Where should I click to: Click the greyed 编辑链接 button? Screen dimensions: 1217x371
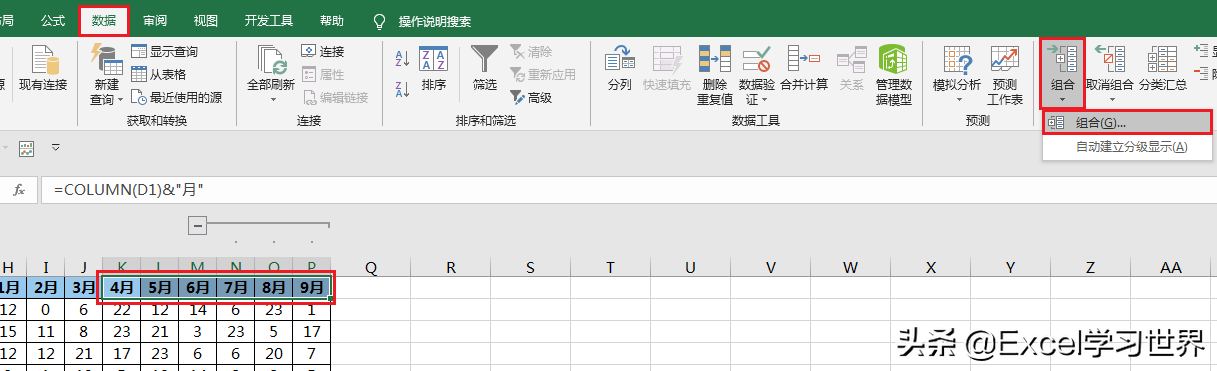pyautogui.click(x=335, y=97)
